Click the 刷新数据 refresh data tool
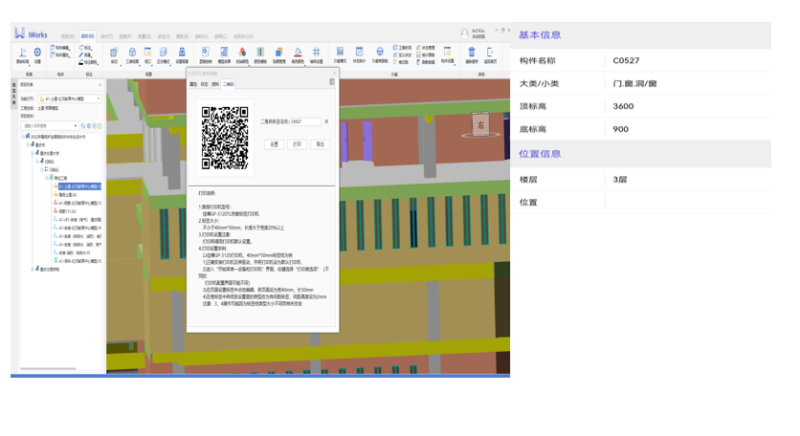 click(426, 62)
